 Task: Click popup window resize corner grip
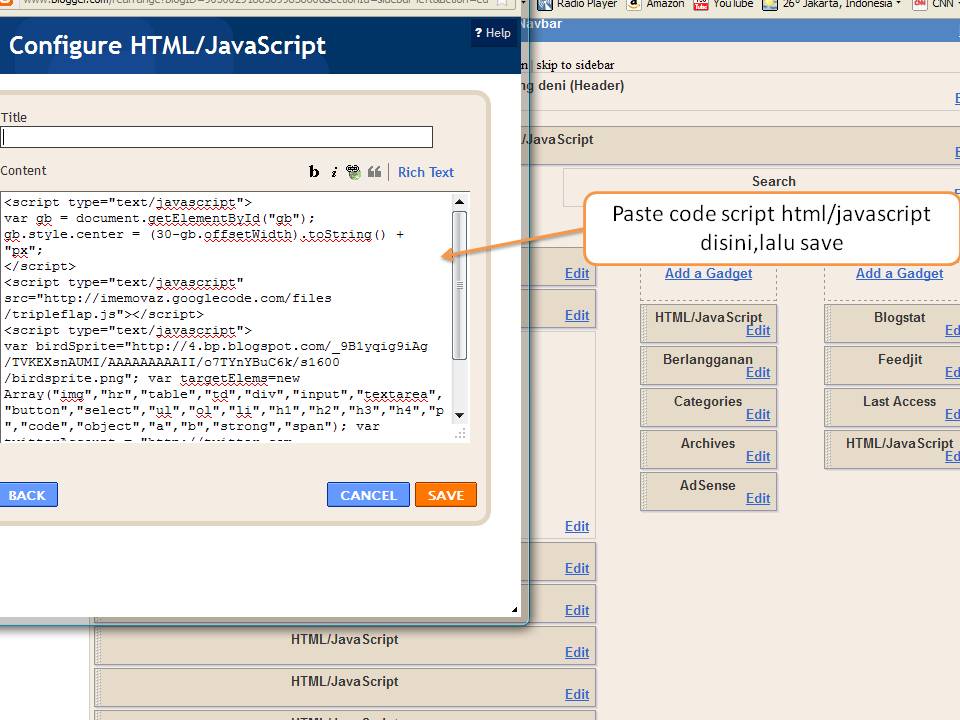(514, 609)
